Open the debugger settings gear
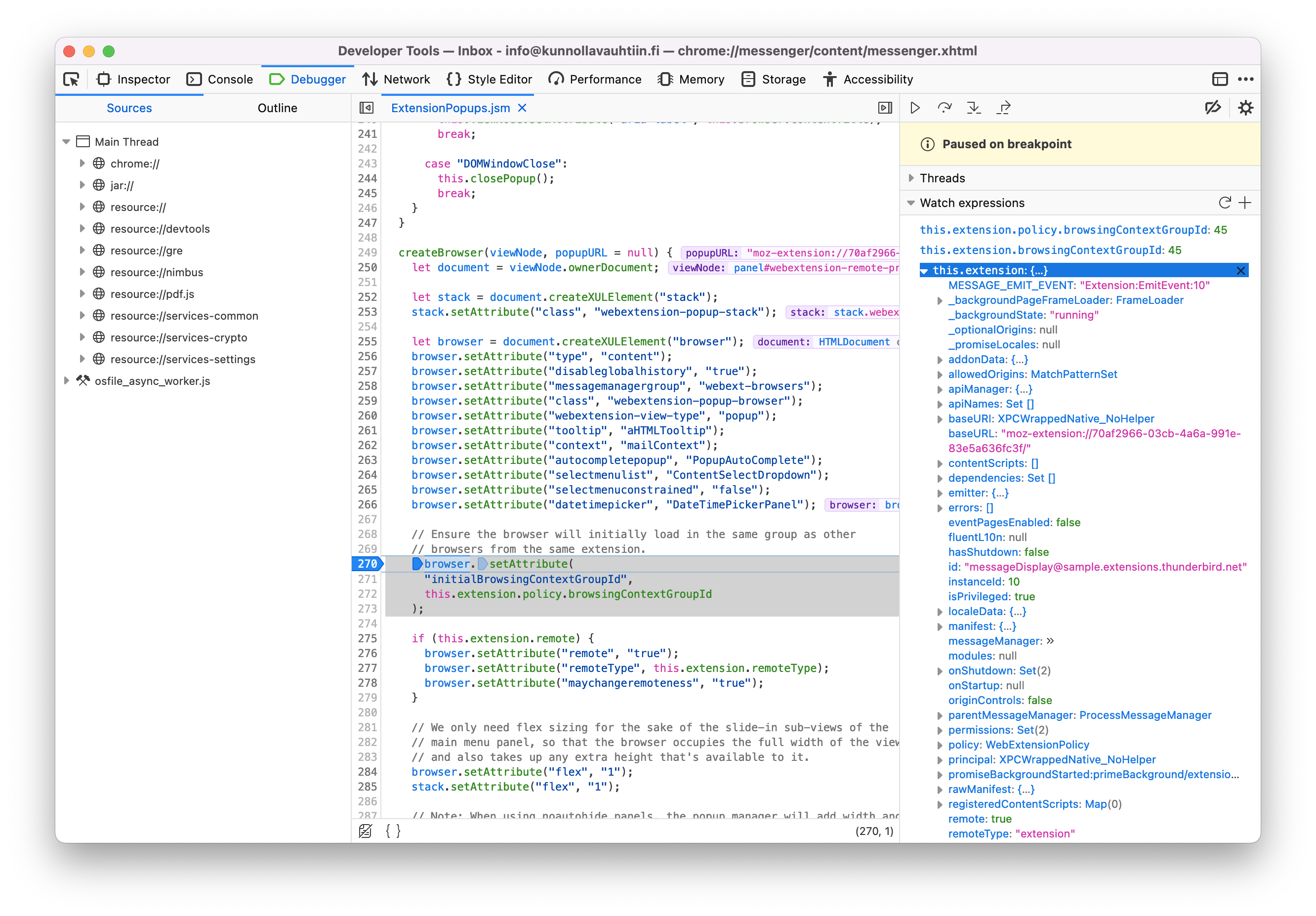The height and width of the screenshot is (916, 1316). (x=1245, y=108)
